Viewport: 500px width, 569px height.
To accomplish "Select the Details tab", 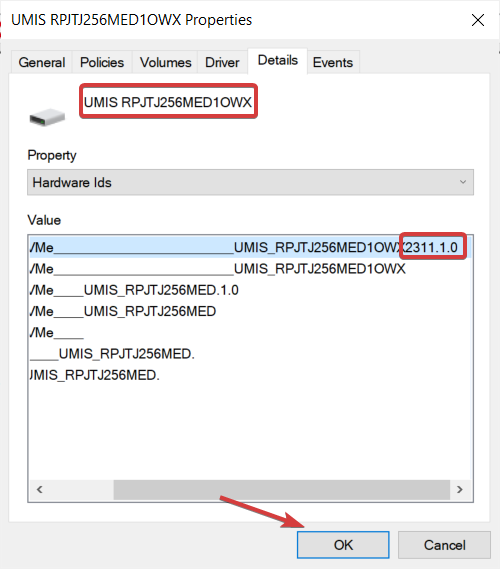I will click(x=278, y=60).
